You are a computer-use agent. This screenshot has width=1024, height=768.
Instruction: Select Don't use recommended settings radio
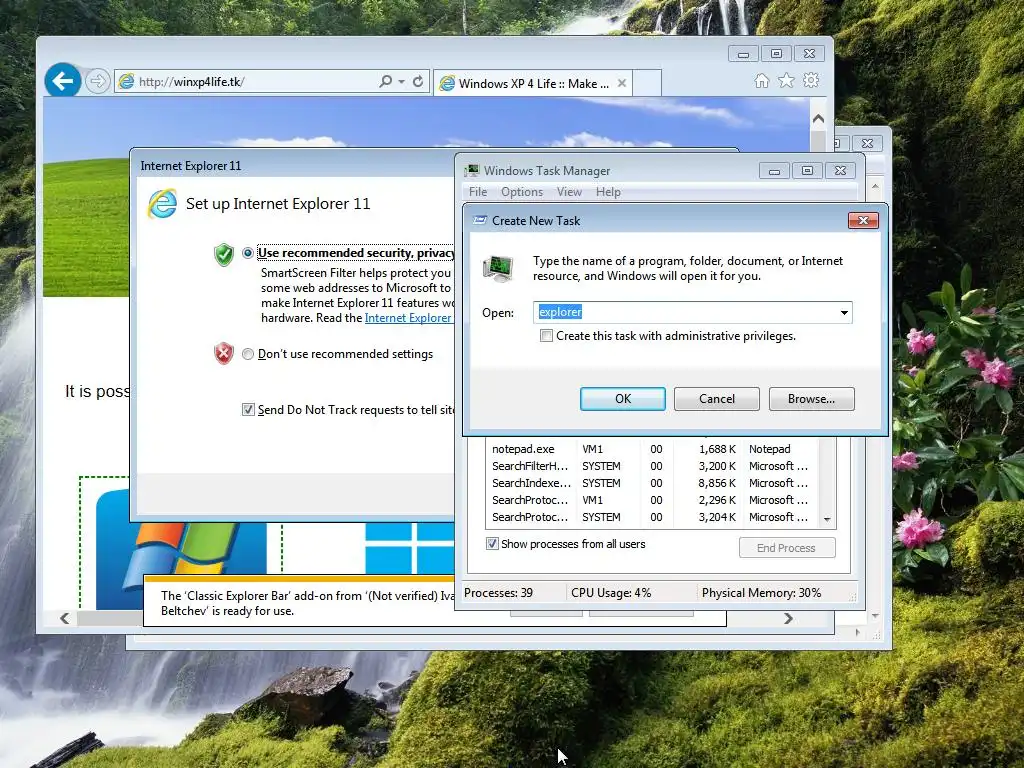248,354
